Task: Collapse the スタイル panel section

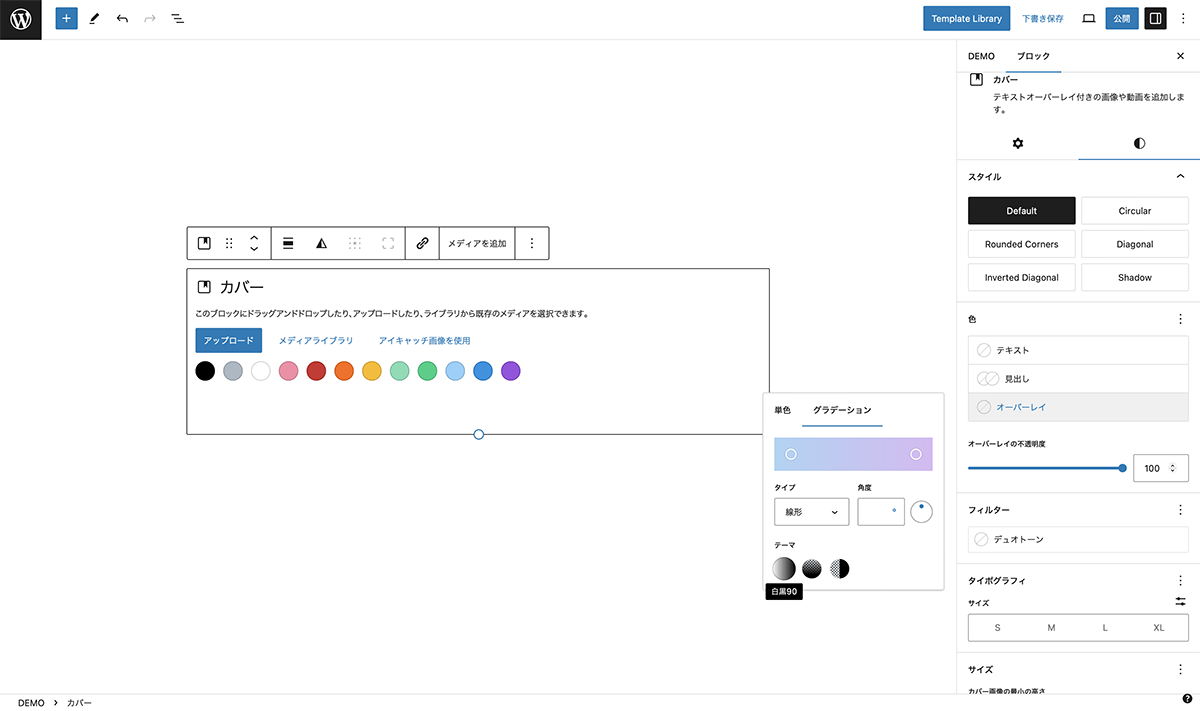Action: click(1180, 177)
